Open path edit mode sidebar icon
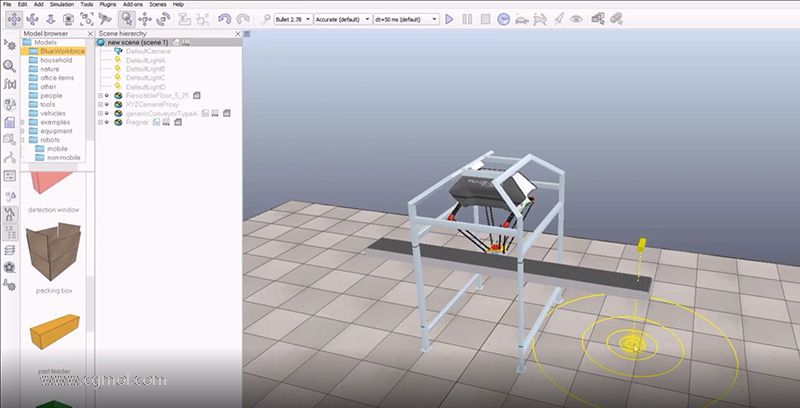The image size is (800, 408). (9, 158)
